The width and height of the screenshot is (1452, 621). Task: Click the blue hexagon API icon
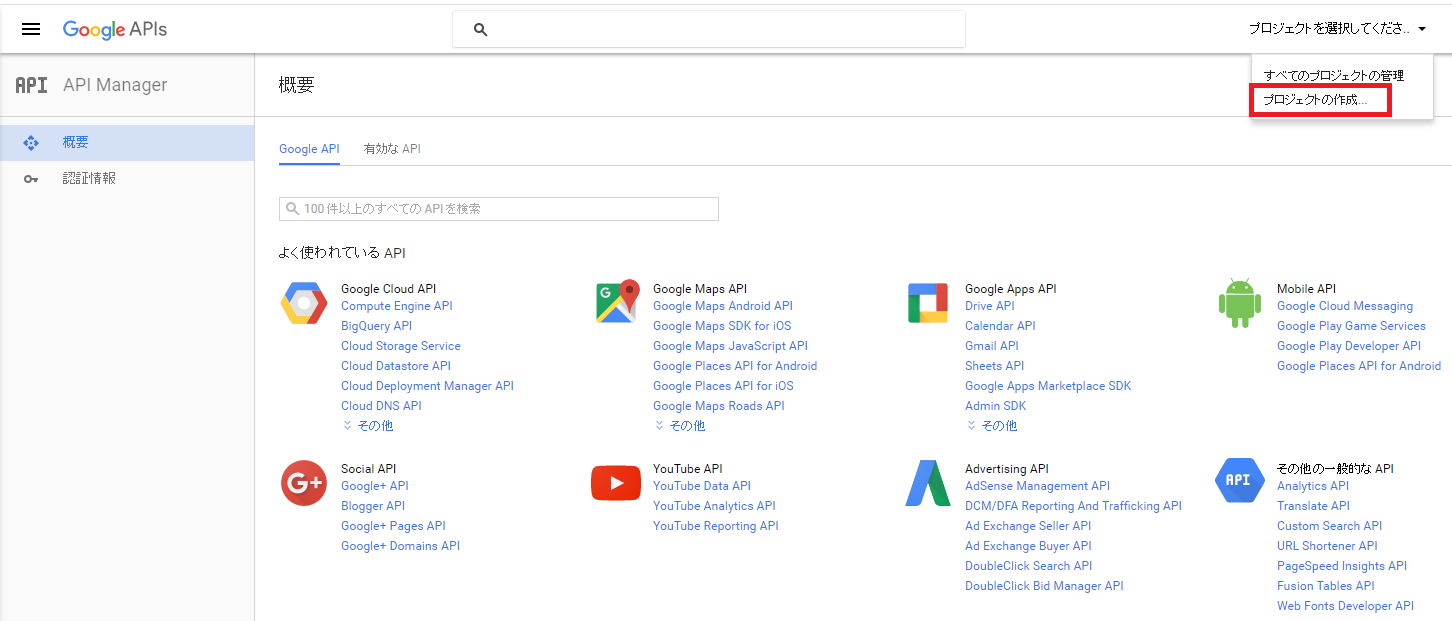[x=1239, y=480]
